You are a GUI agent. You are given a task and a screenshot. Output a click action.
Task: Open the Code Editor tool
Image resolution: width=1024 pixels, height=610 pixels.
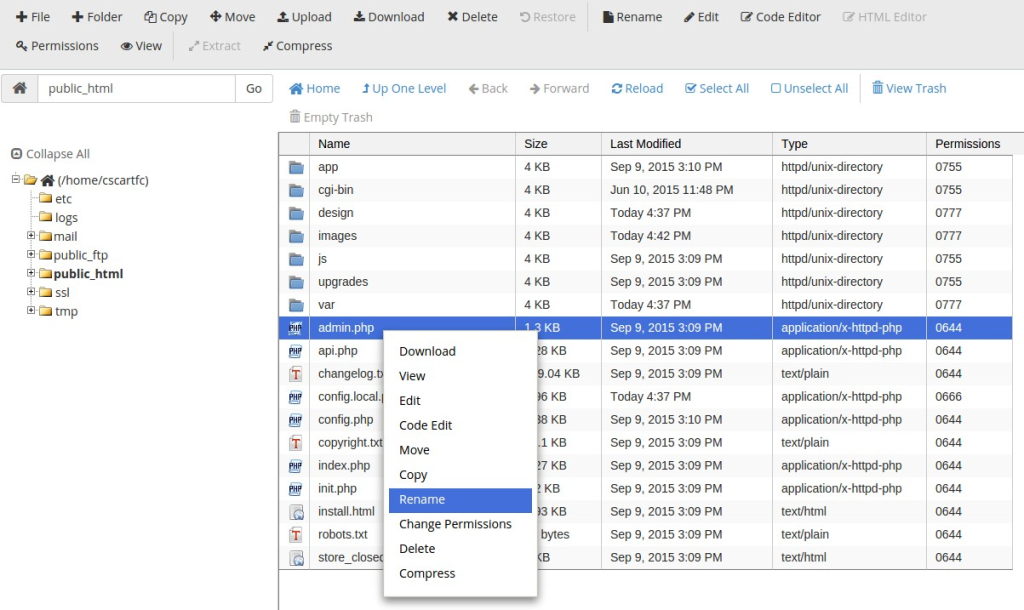pos(747,17)
